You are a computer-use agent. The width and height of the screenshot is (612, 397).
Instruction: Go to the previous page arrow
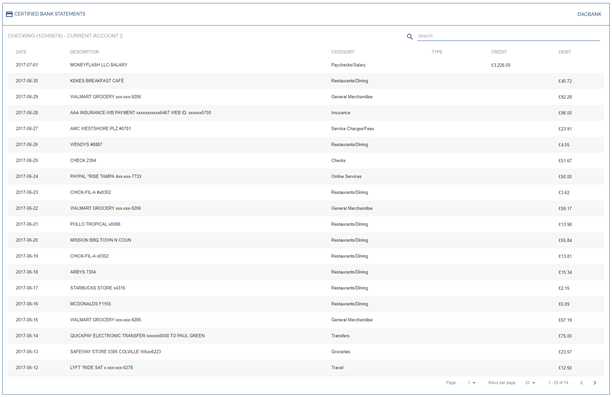pos(581,383)
